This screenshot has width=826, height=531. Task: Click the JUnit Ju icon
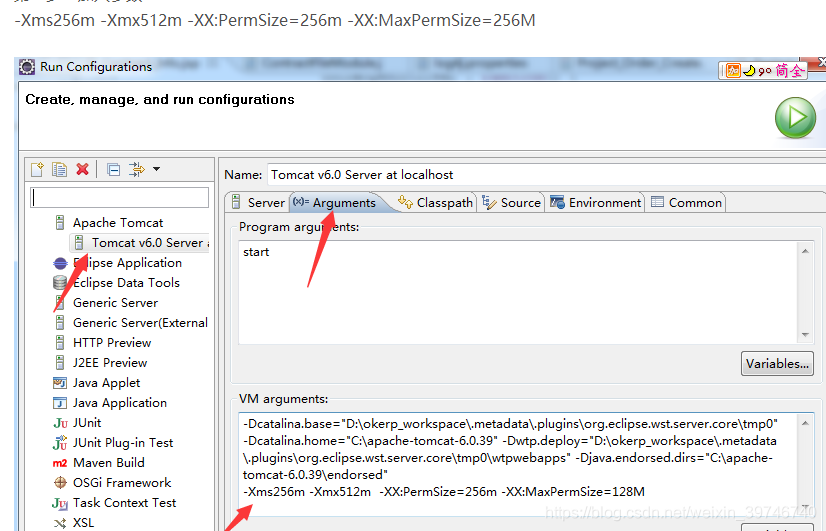coord(60,423)
